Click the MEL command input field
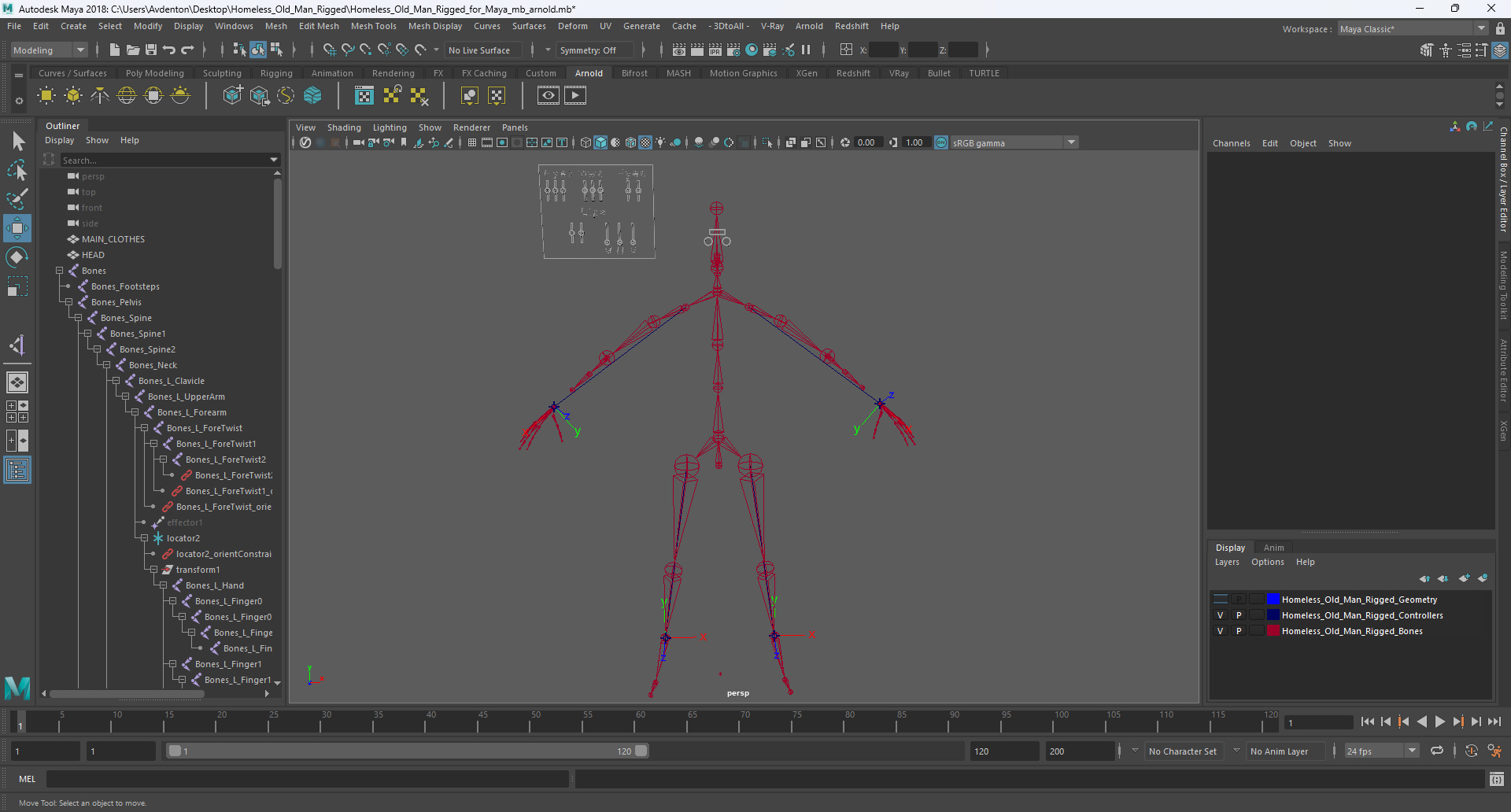This screenshot has height=812, width=1511. coord(307,779)
